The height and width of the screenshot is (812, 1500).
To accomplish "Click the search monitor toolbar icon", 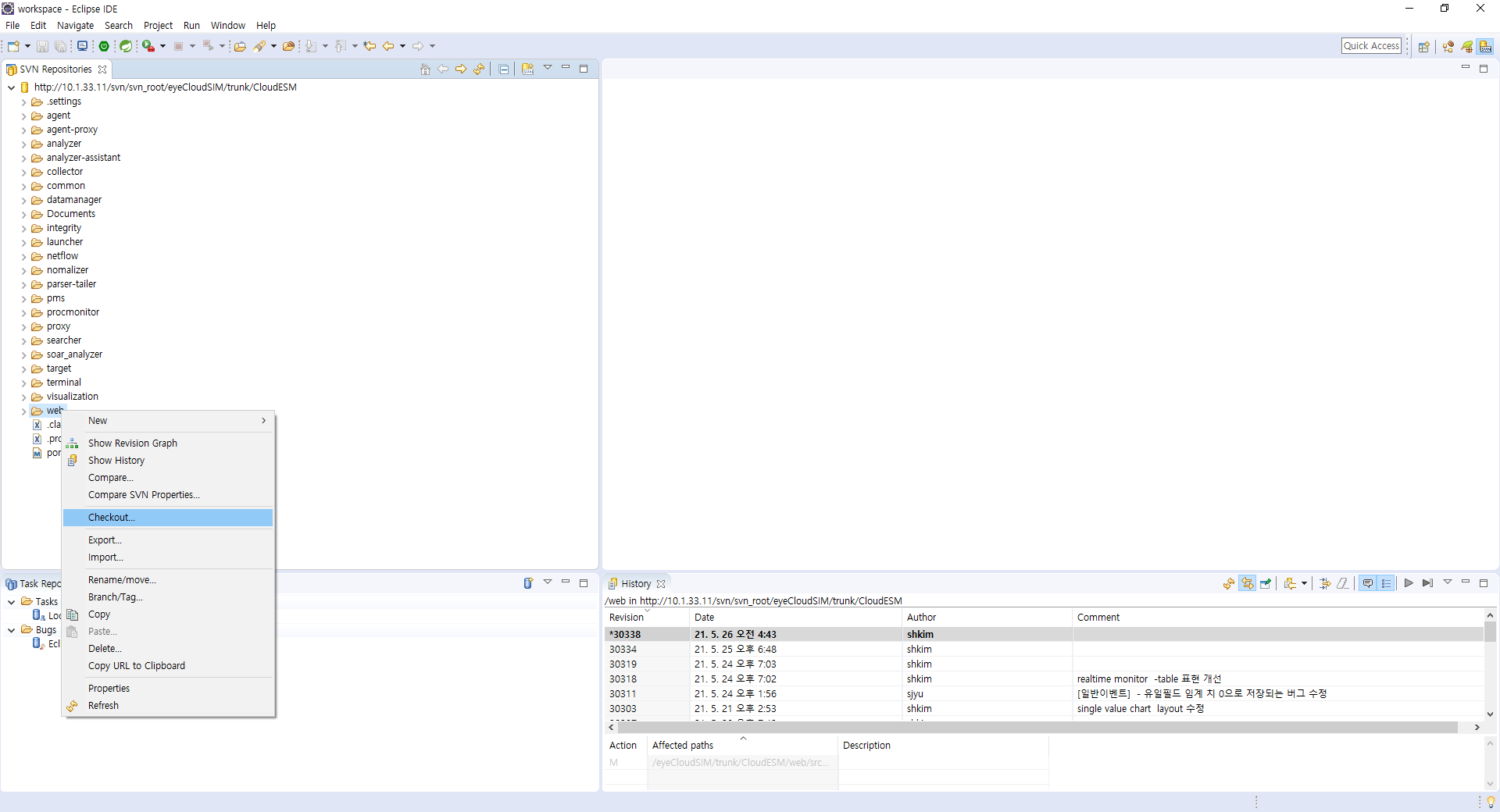I will [82, 46].
